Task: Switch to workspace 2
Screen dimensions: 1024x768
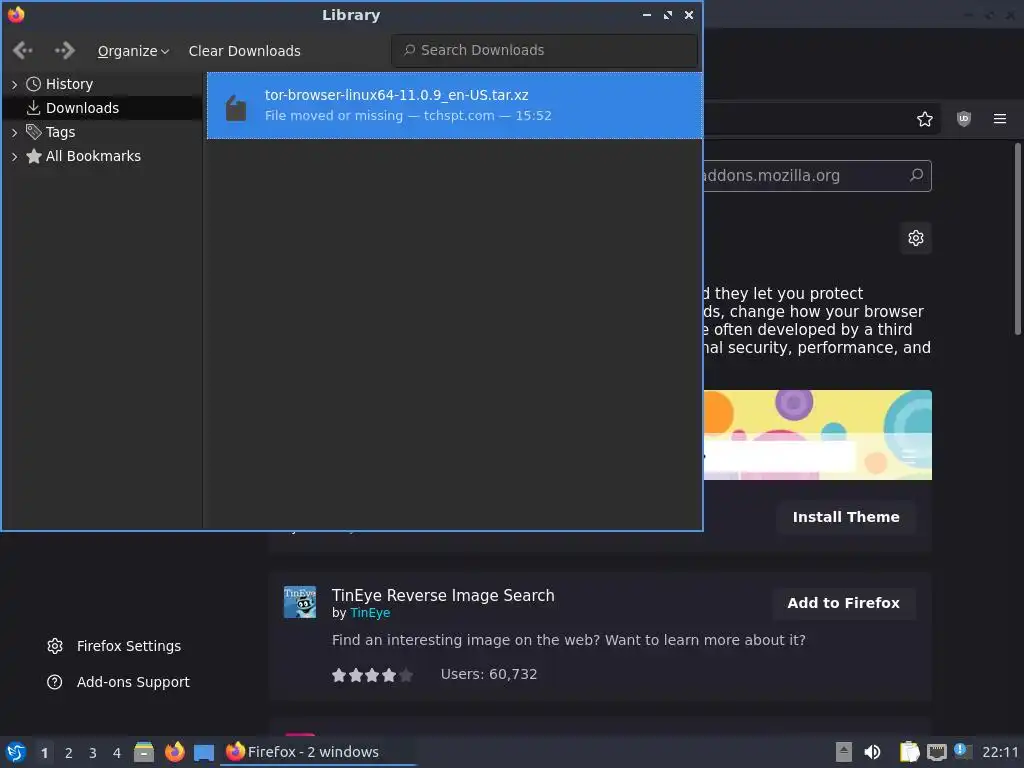Action: (69, 753)
